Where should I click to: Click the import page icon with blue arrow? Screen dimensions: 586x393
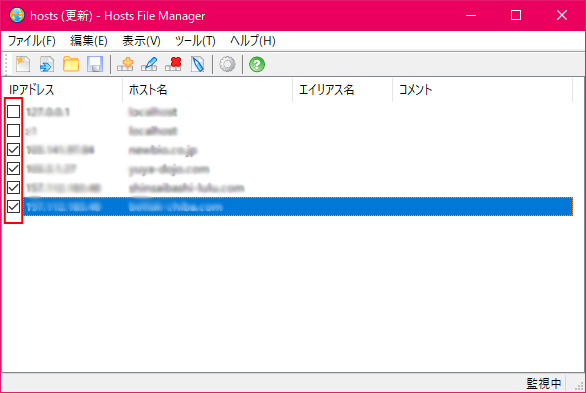coord(47,64)
